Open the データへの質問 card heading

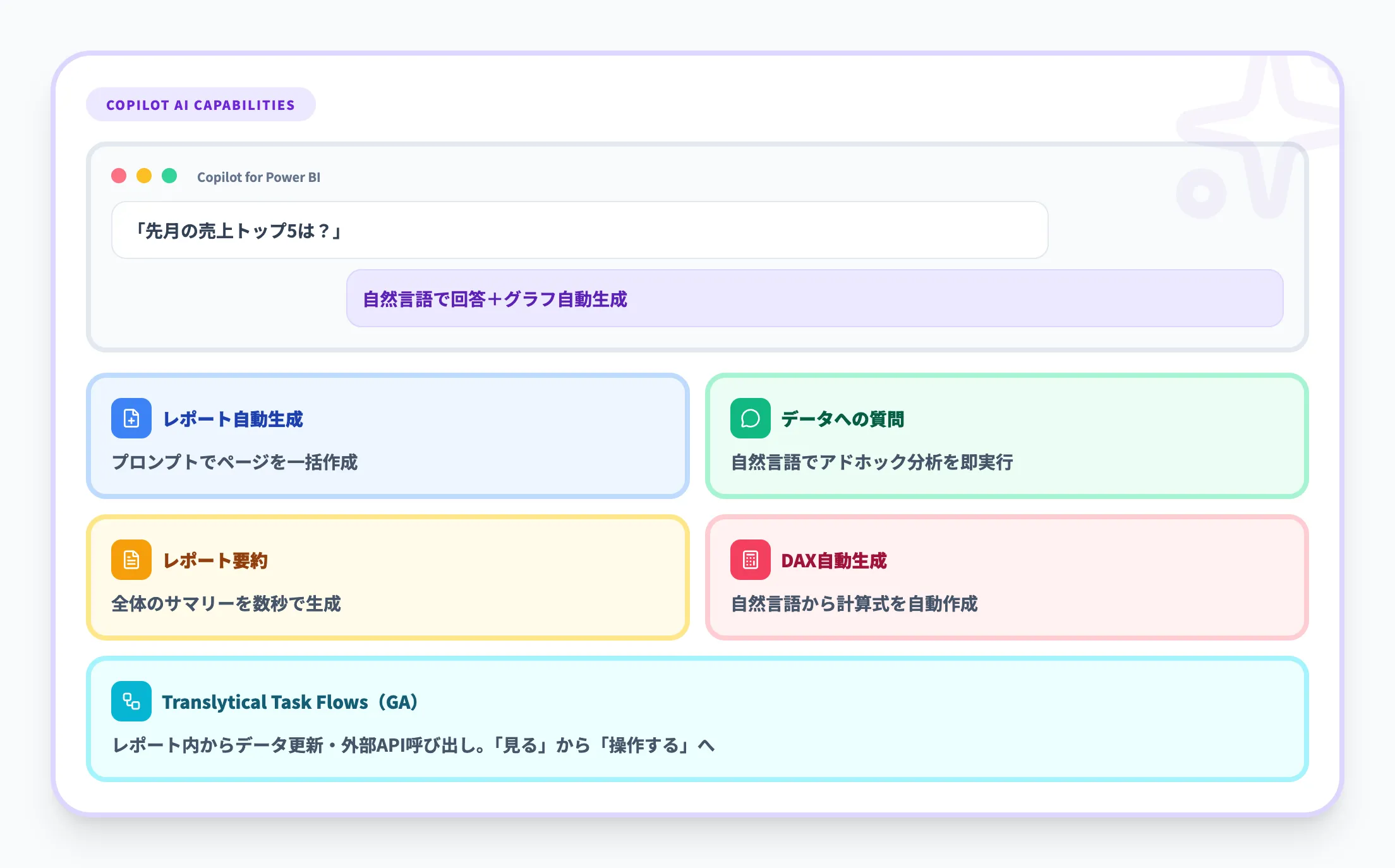pyautogui.click(x=843, y=419)
